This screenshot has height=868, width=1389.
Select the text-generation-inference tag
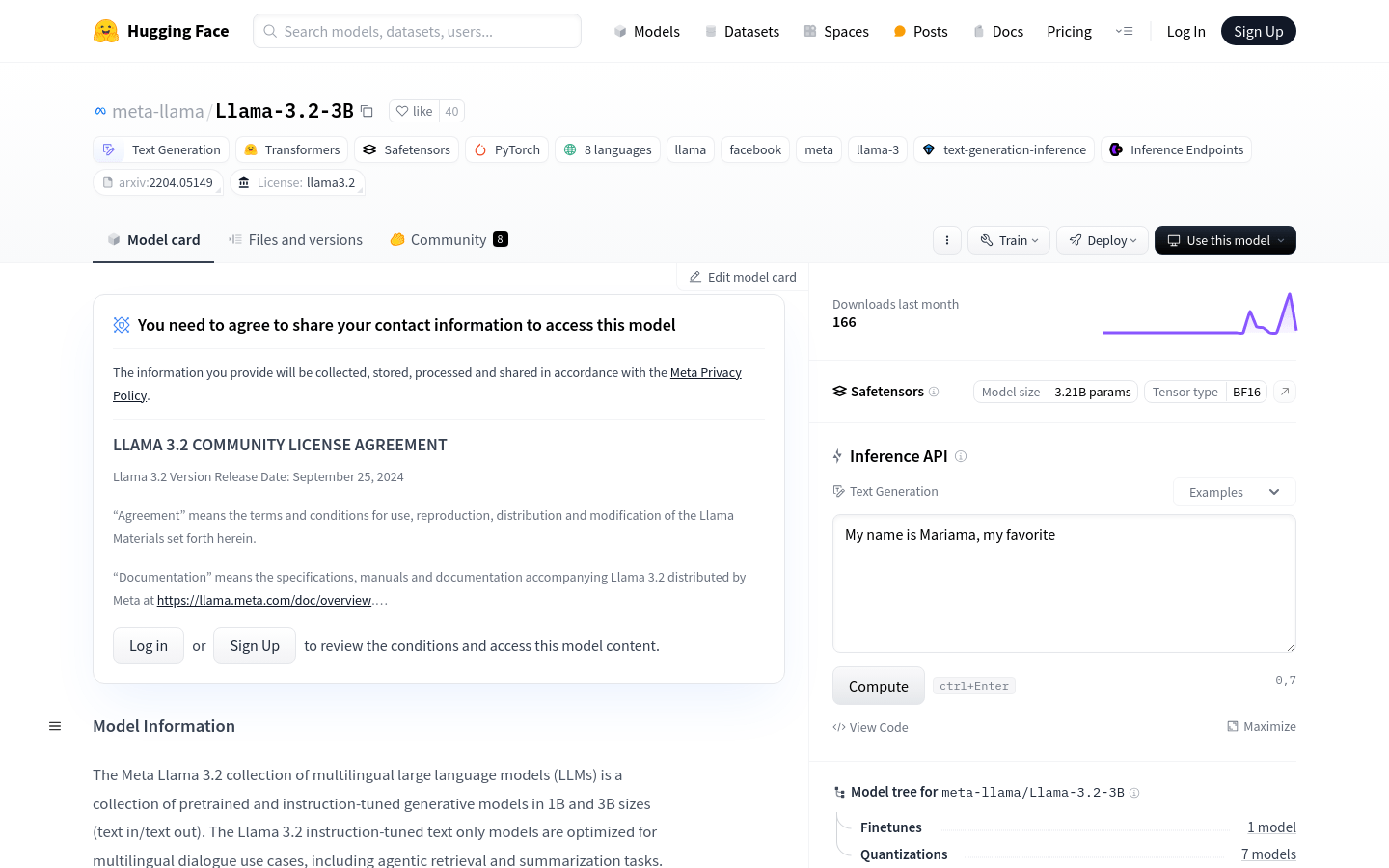tap(1004, 149)
